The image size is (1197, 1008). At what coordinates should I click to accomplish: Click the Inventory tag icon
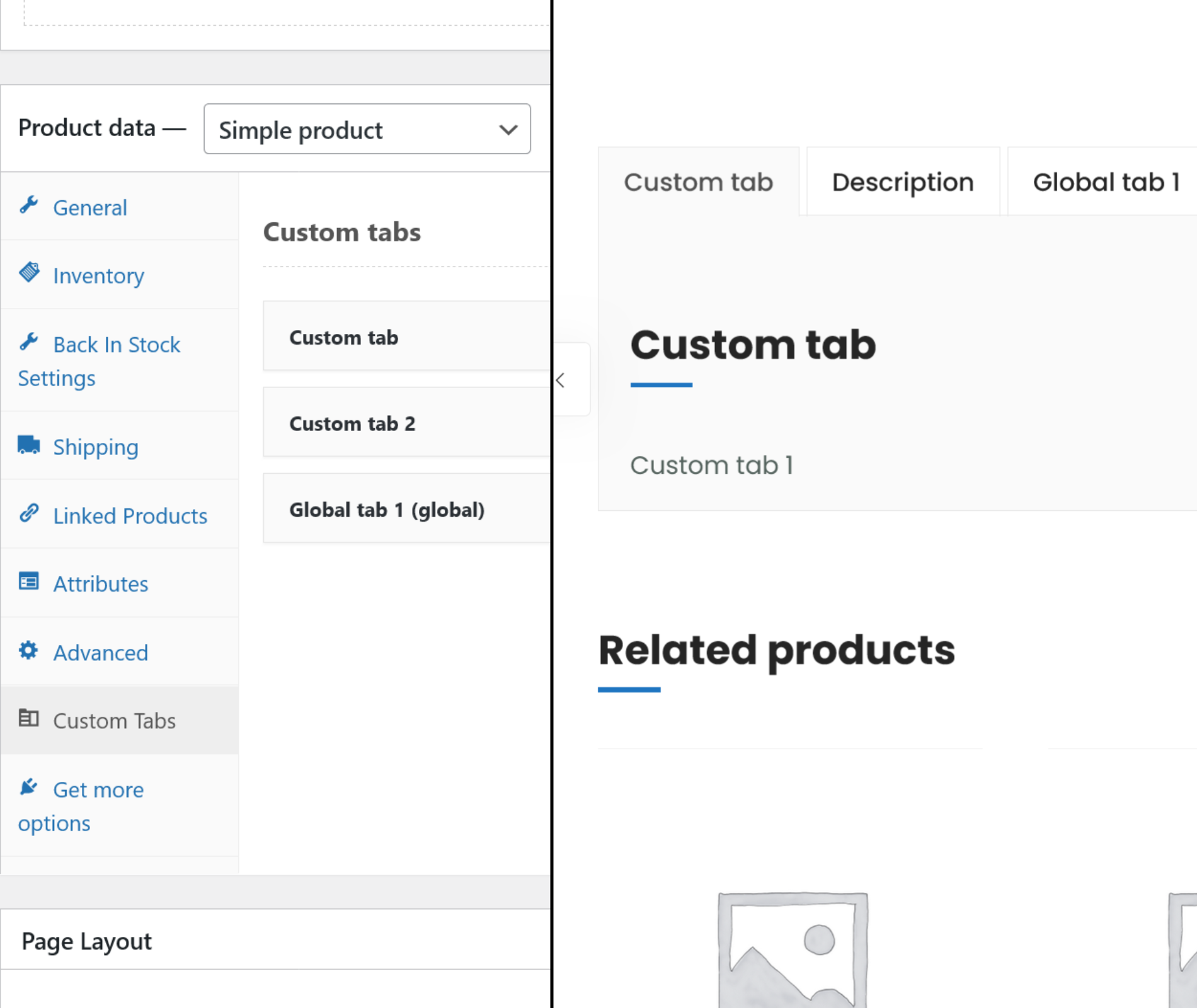click(29, 273)
